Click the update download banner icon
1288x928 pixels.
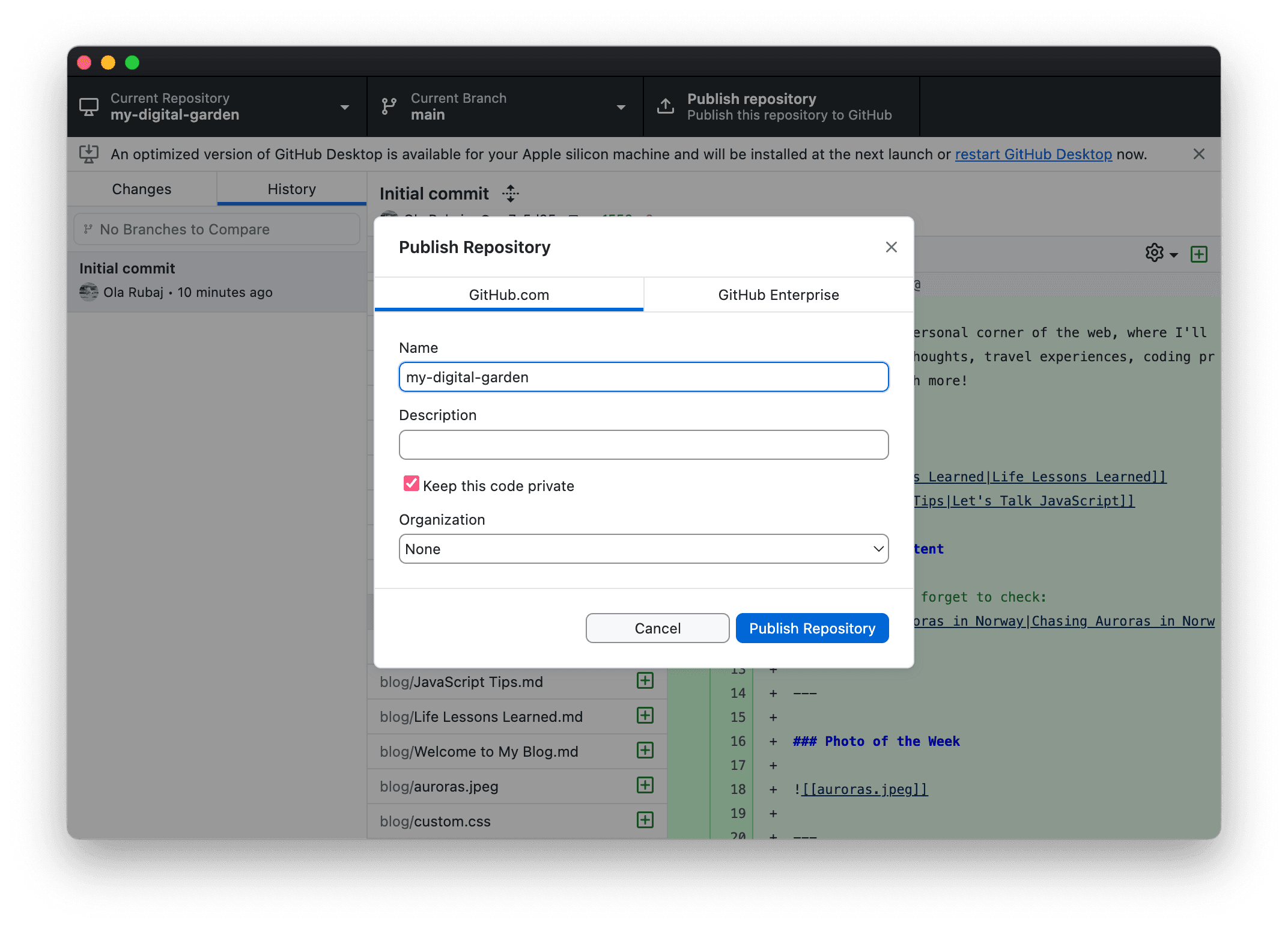89,154
